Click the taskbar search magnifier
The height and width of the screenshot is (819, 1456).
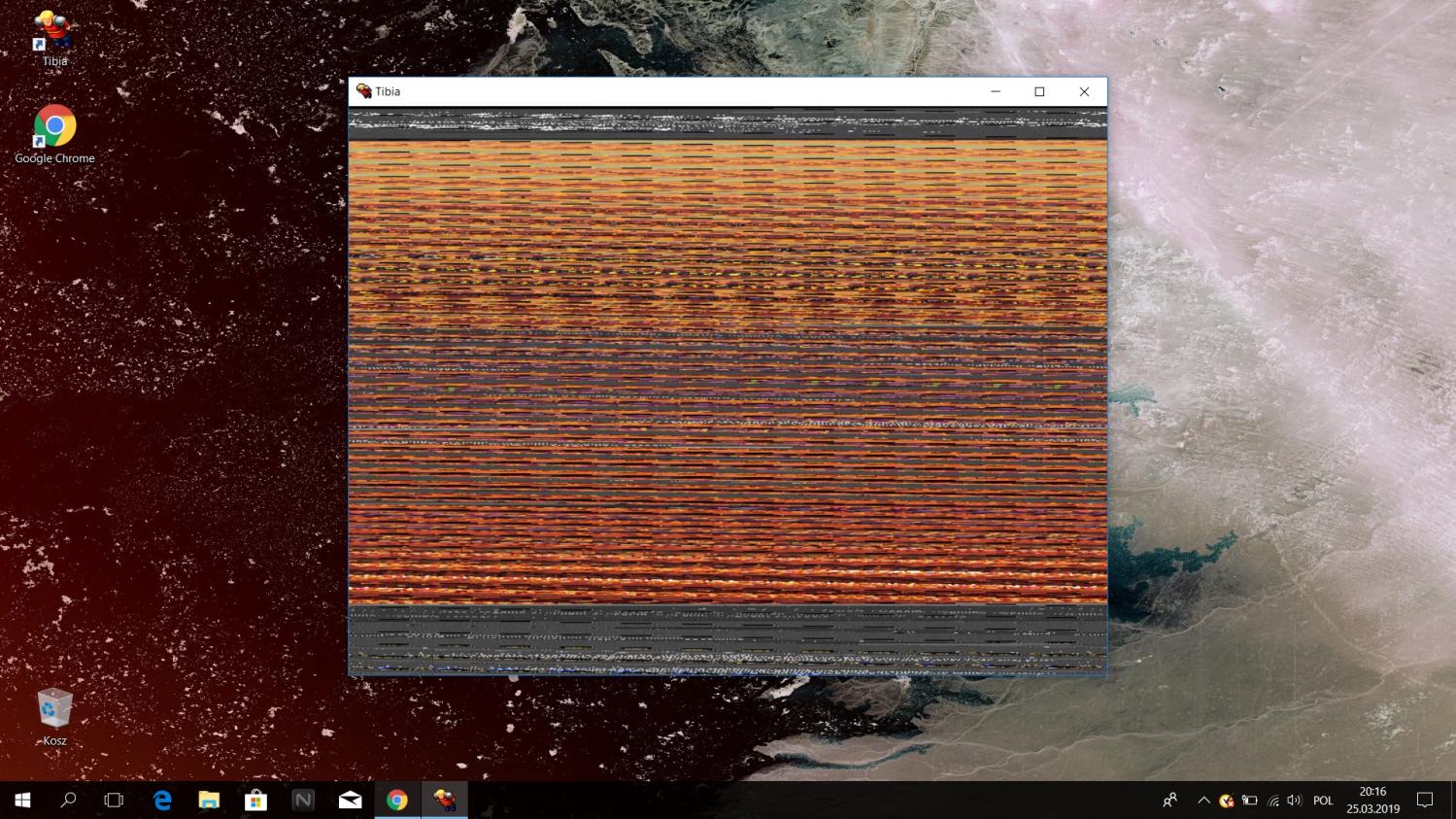[68, 801]
